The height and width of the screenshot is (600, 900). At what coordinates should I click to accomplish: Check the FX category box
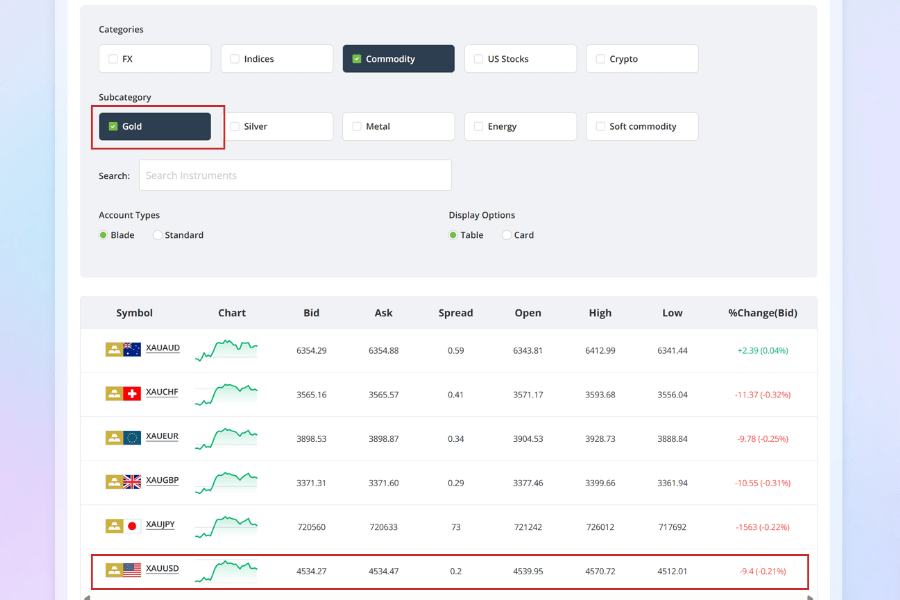(x=113, y=59)
